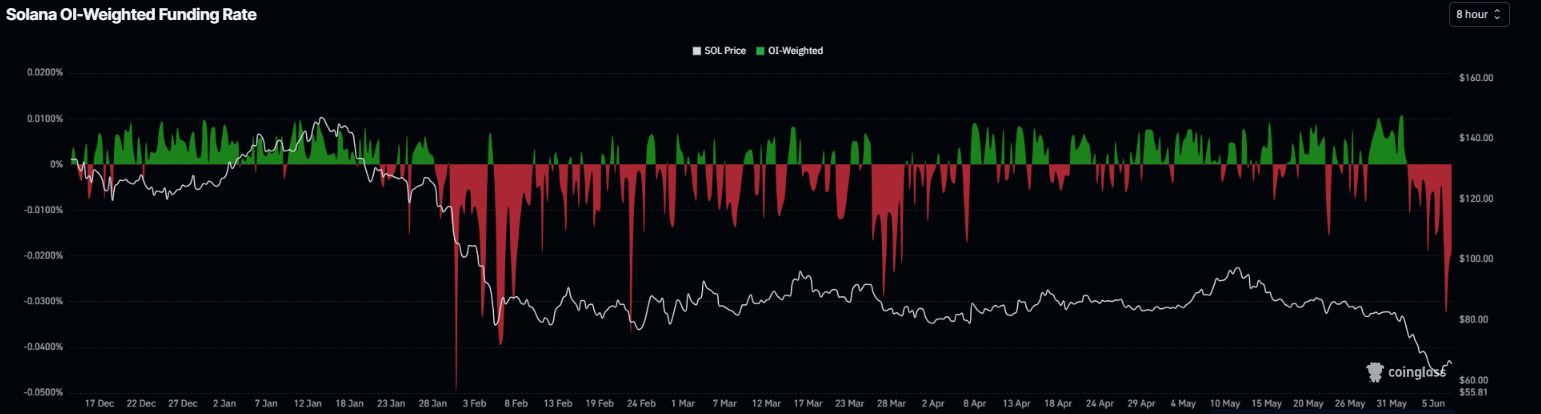
Task: Click the coinglass logo watermark icon
Action: pyautogui.click(x=1376, y=372)
